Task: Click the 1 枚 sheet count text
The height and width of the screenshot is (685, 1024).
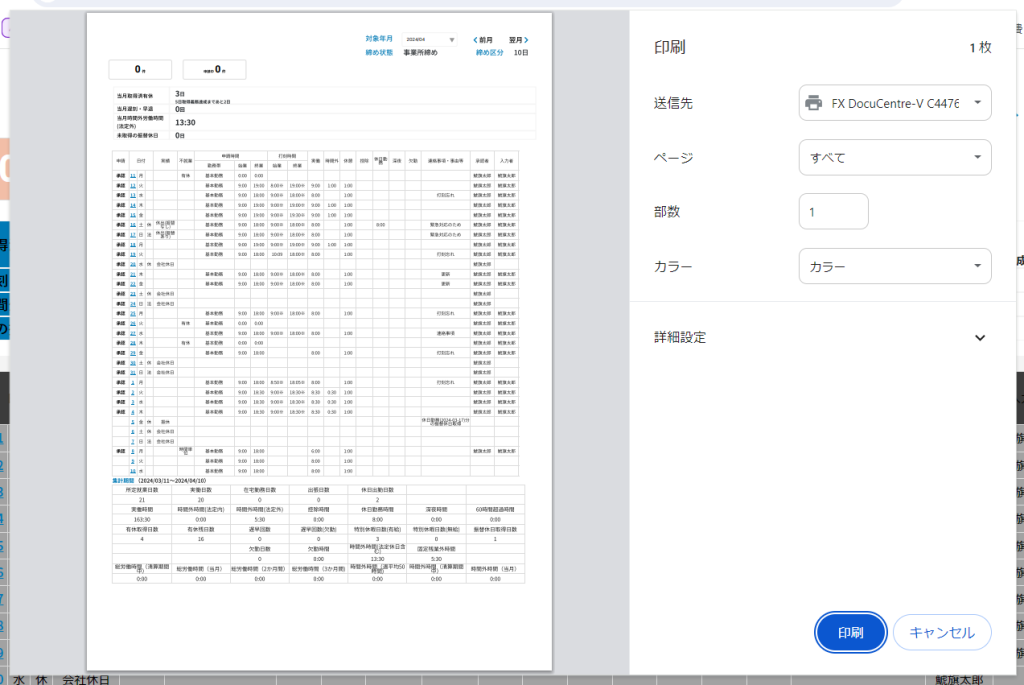Action: 980,48
